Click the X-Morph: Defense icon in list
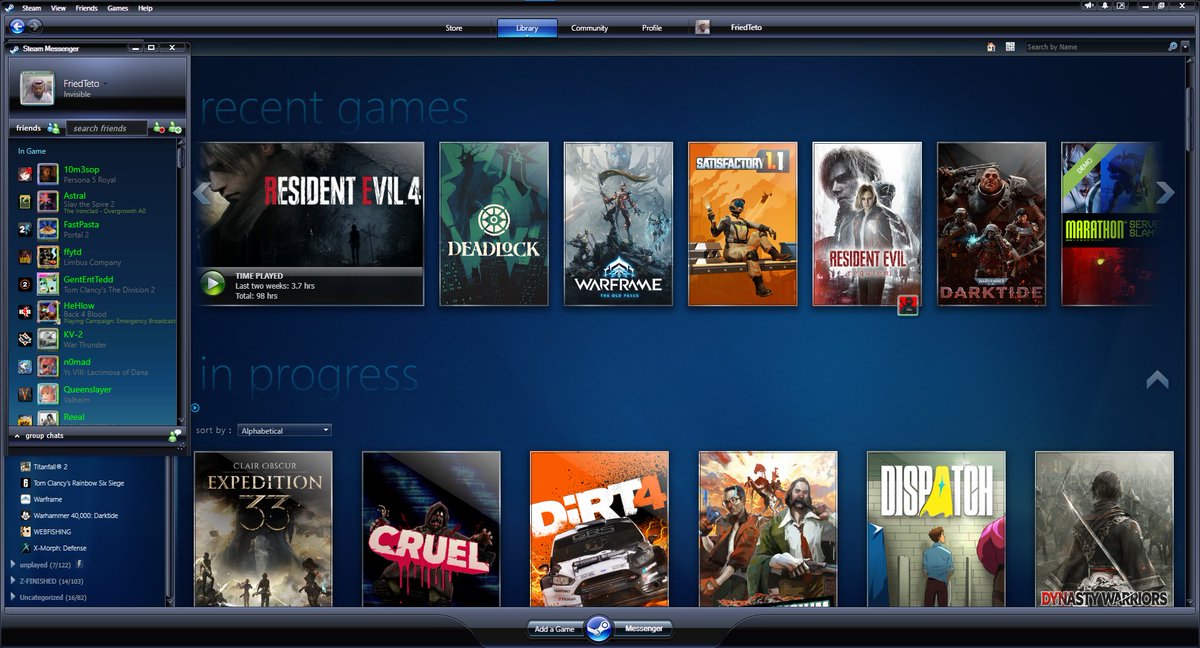This screenshot has width=1200, height=648. [25, 548]
